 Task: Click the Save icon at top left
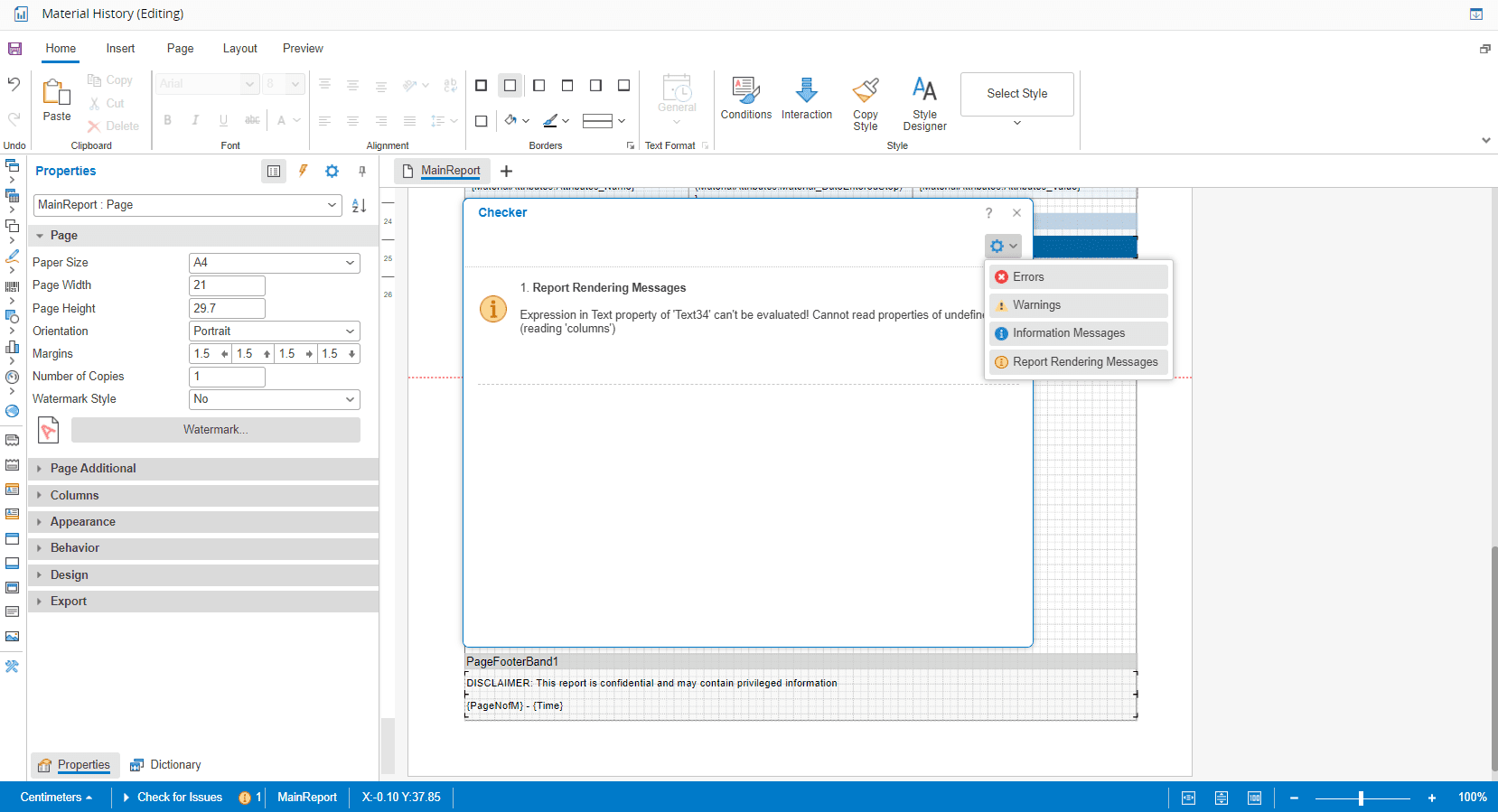14,49
